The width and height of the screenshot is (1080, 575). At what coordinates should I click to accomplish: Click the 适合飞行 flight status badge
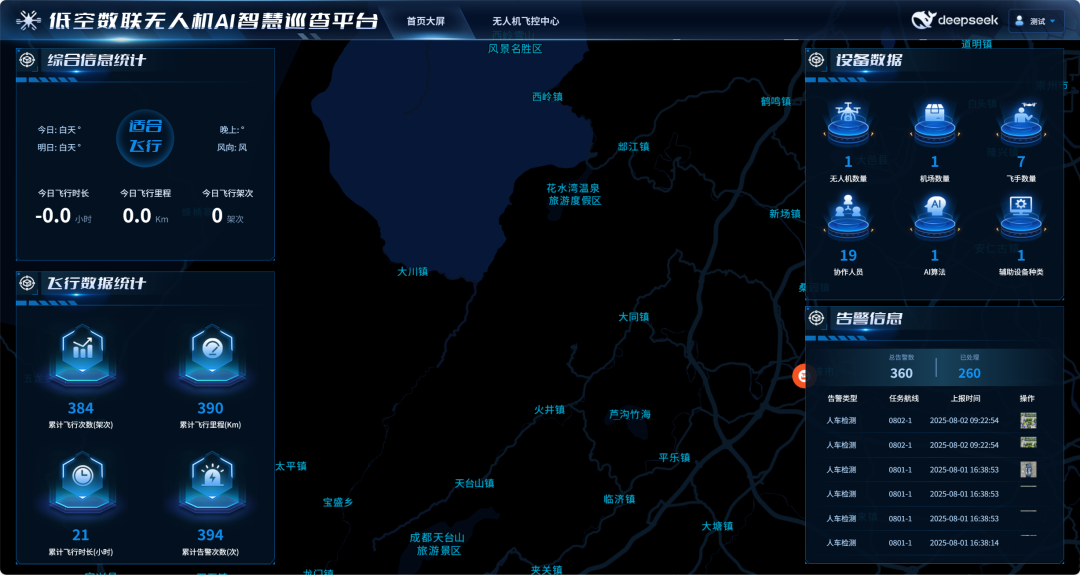coord(145,136)
